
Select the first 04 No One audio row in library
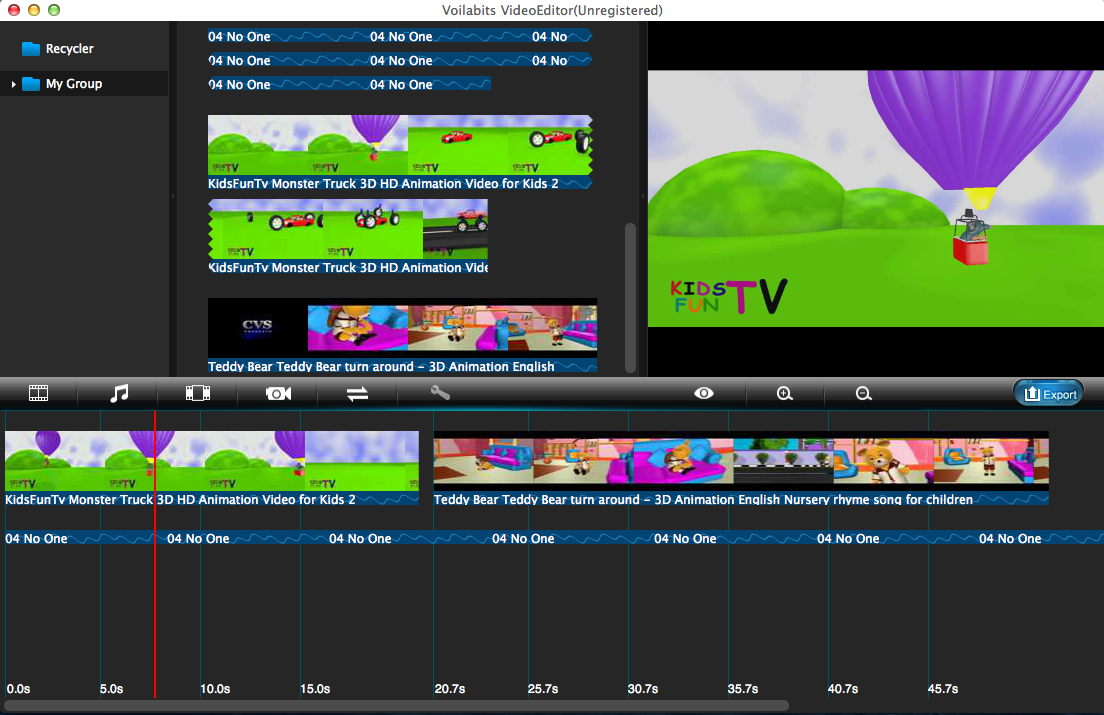pos(400,37)
